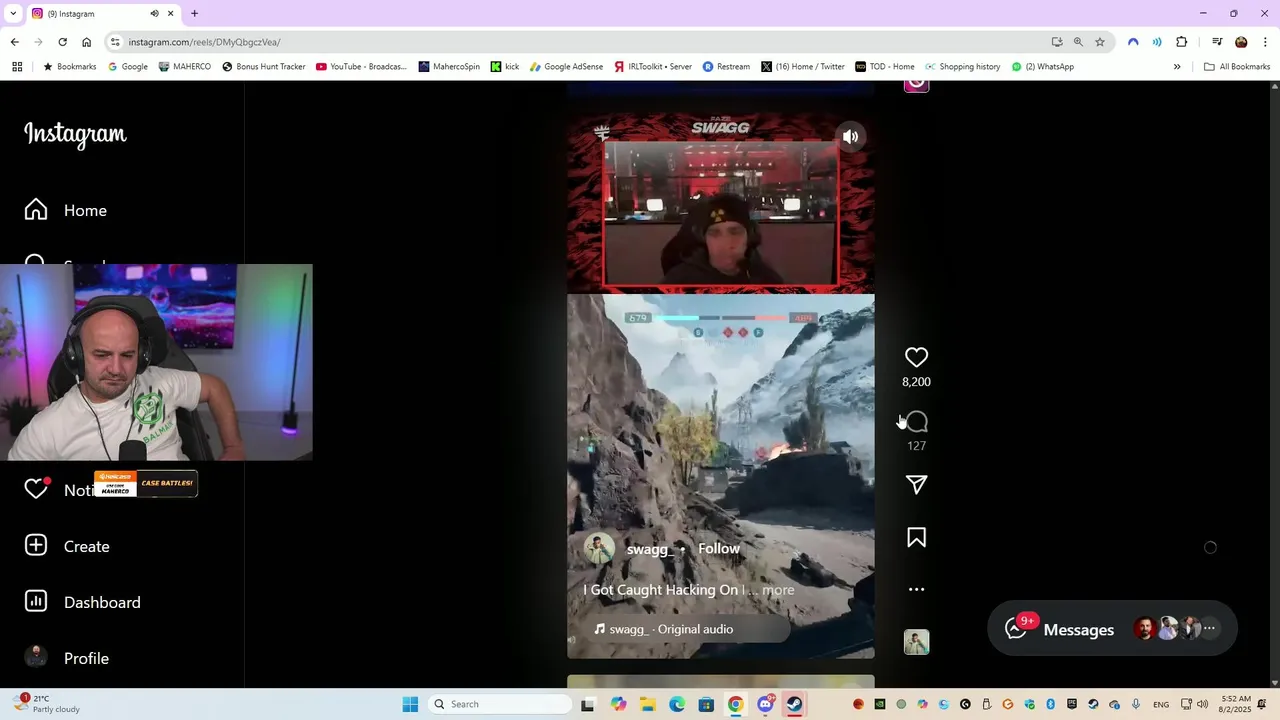Viewport: 1280px width, 720px height.
Task: Reload the Instagram page
Action: pos(62,42)
